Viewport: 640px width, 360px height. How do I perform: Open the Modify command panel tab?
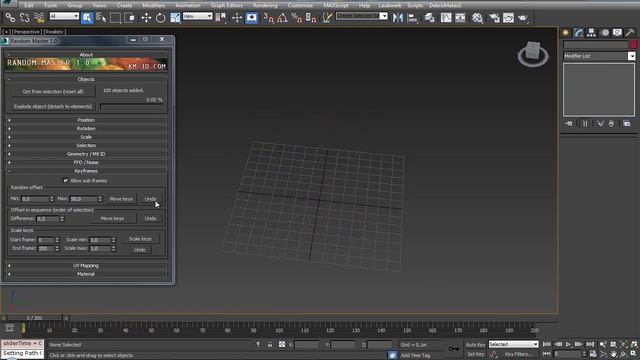point(578,33)
